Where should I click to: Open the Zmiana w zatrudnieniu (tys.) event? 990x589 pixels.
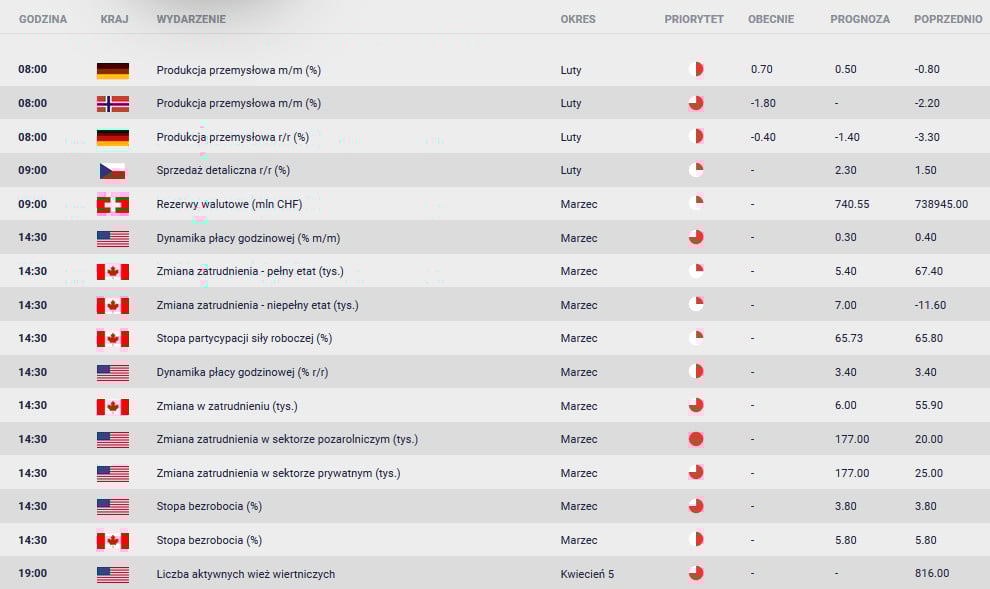[227, 406]
